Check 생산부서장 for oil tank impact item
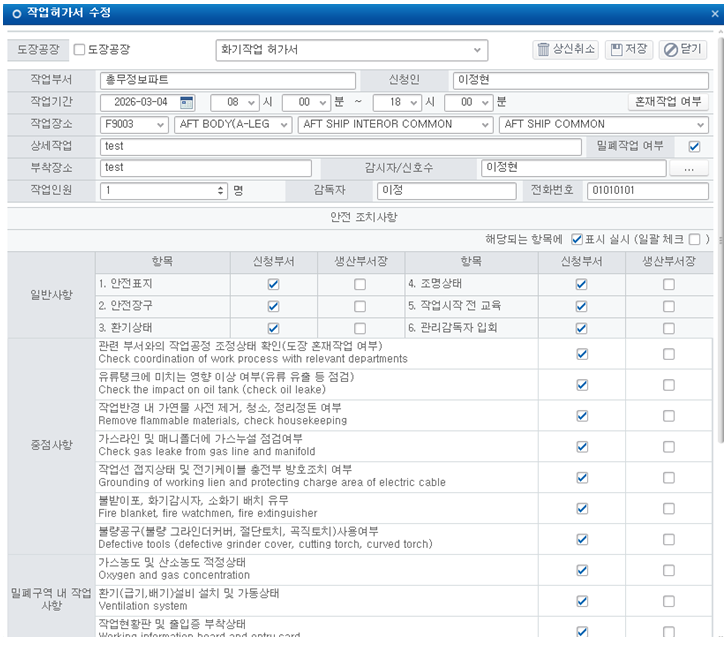The height and width of the screenshot is (651, 726). point(669,385)
